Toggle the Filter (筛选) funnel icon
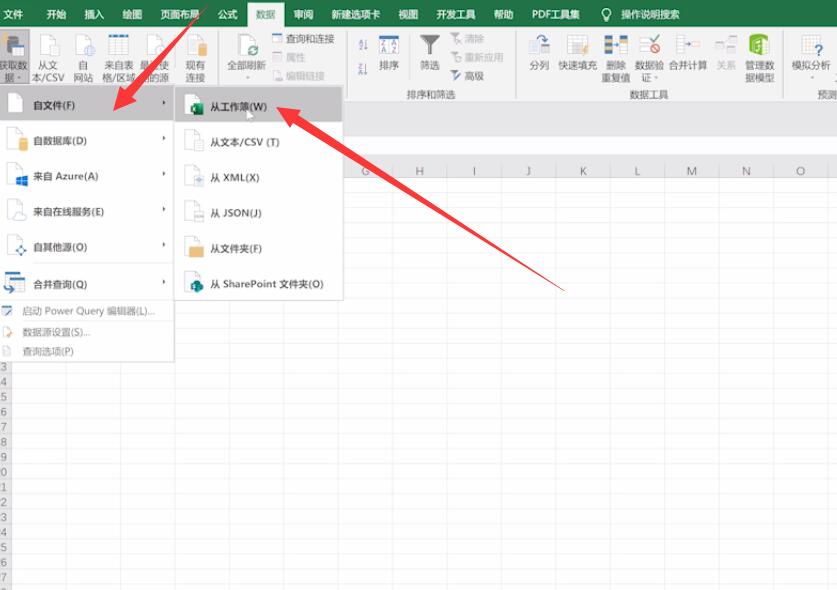837x590 pixels. pos(430,52)
